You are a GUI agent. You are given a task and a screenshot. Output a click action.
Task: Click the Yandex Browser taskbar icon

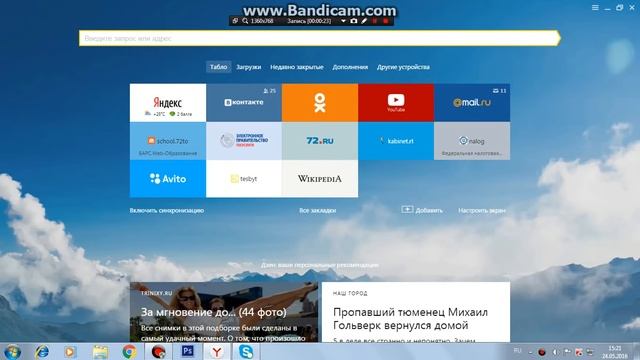217,351
